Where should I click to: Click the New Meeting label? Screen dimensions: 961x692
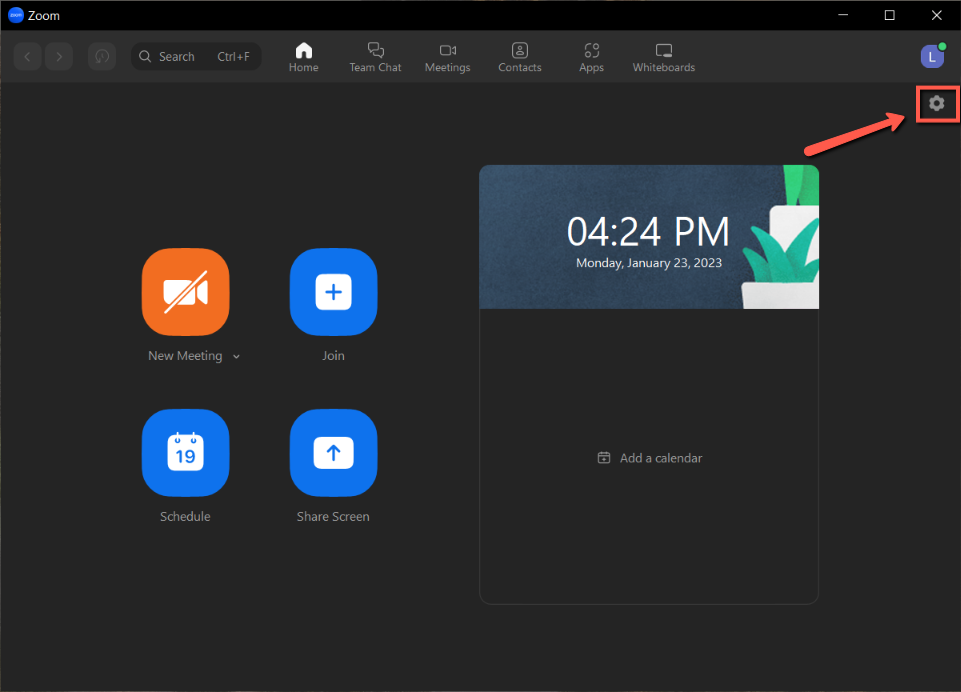point(185,356)
